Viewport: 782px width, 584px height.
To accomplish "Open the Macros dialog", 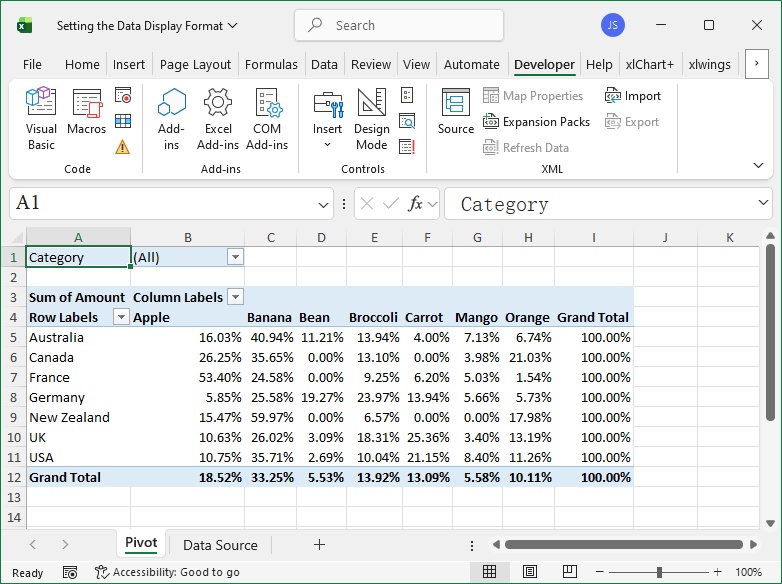I will click(x=87, y=111).
